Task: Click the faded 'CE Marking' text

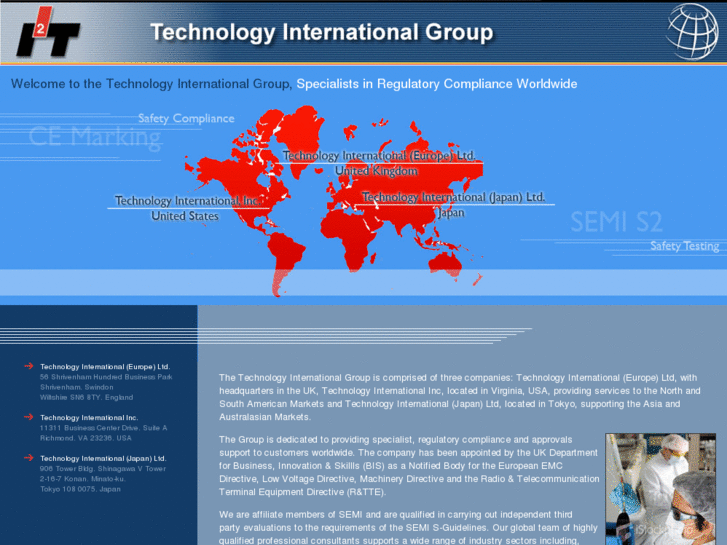Action: pos(95,137)
